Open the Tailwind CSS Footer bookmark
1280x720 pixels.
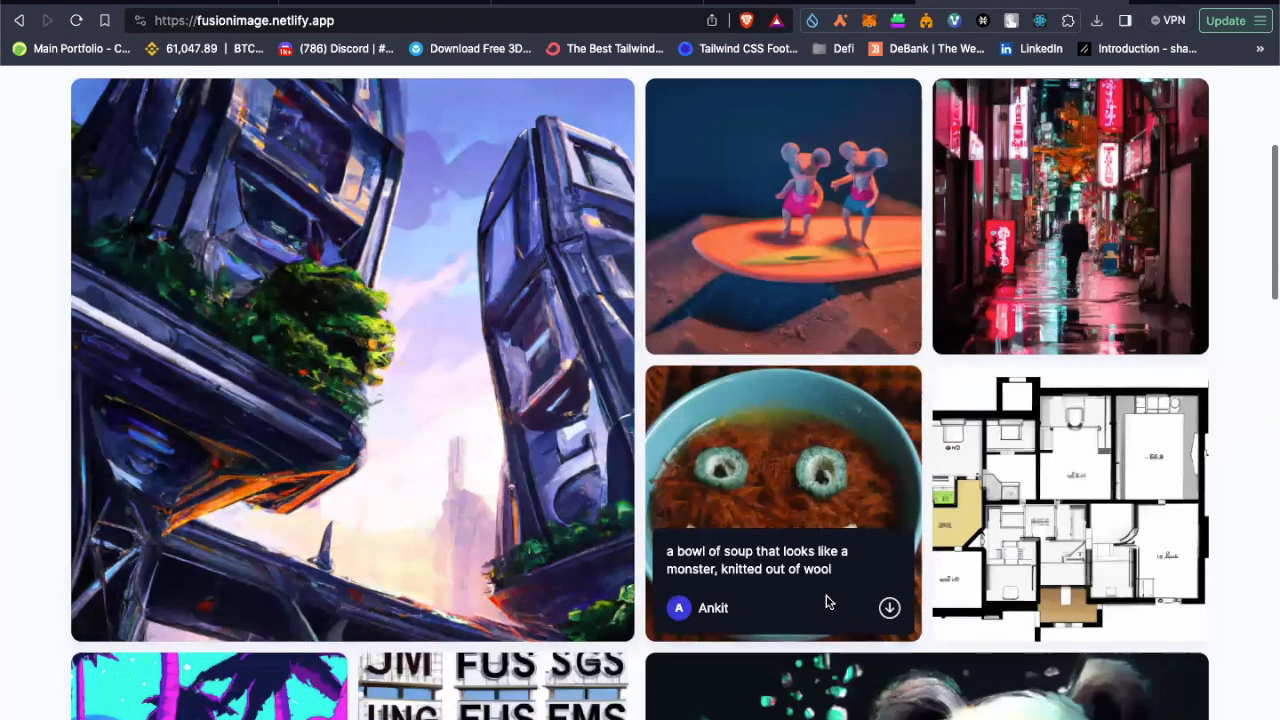(x=738, y=48)
